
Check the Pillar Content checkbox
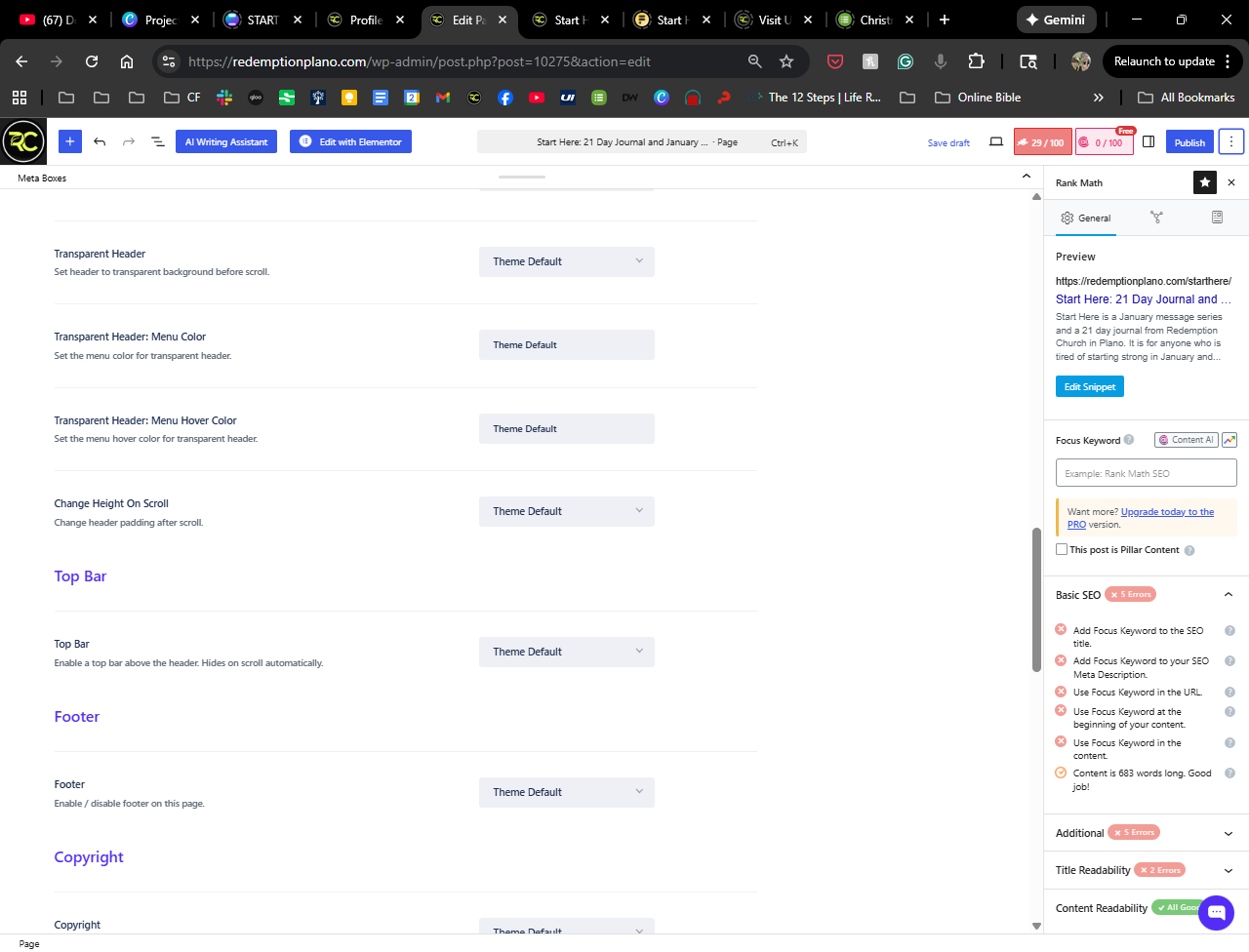click(1062, 549)
